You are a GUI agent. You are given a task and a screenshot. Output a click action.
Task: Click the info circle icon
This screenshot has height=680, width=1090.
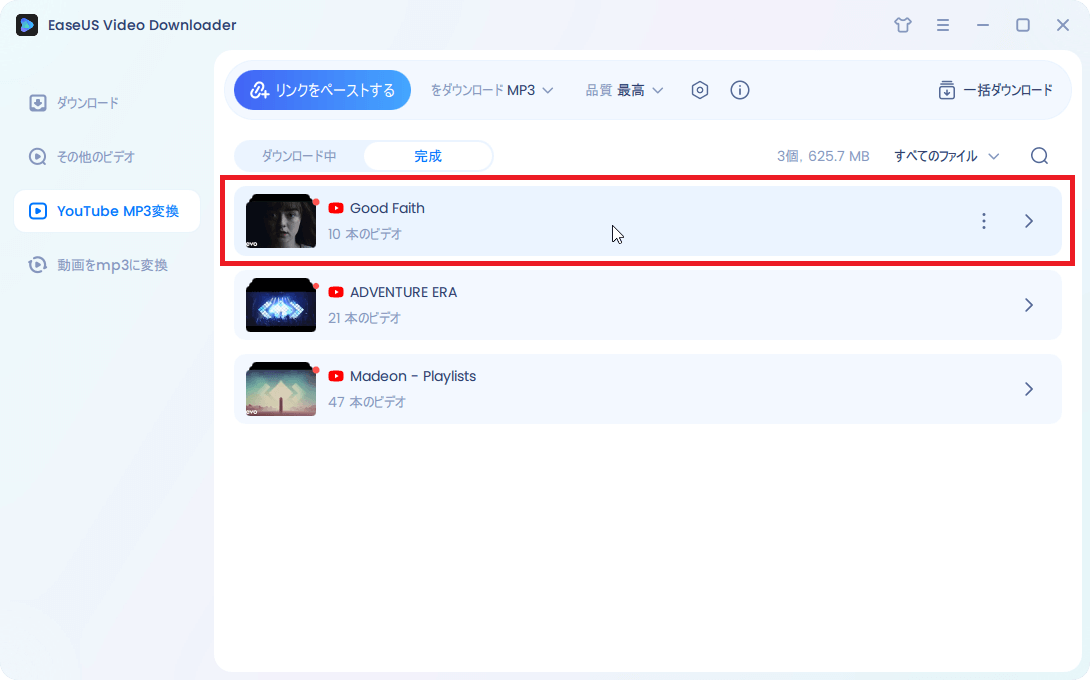740,90
